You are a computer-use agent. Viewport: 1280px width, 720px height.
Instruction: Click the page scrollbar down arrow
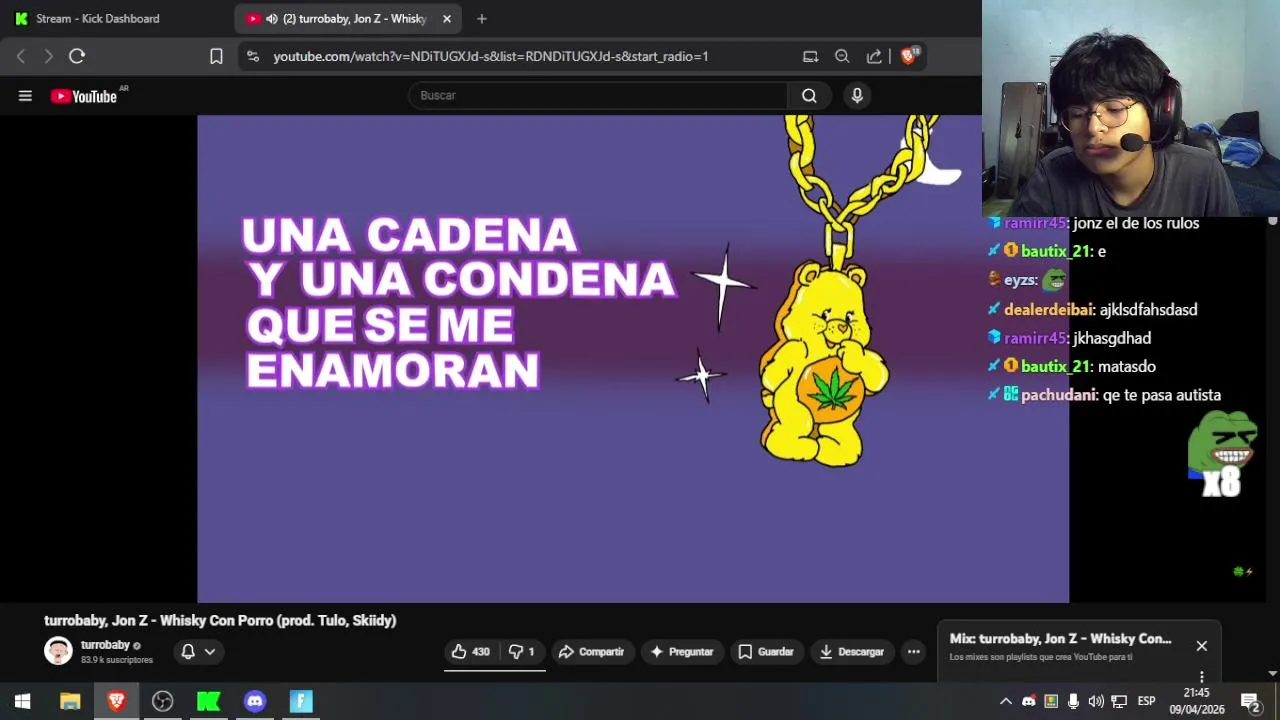coord(1273,674)
